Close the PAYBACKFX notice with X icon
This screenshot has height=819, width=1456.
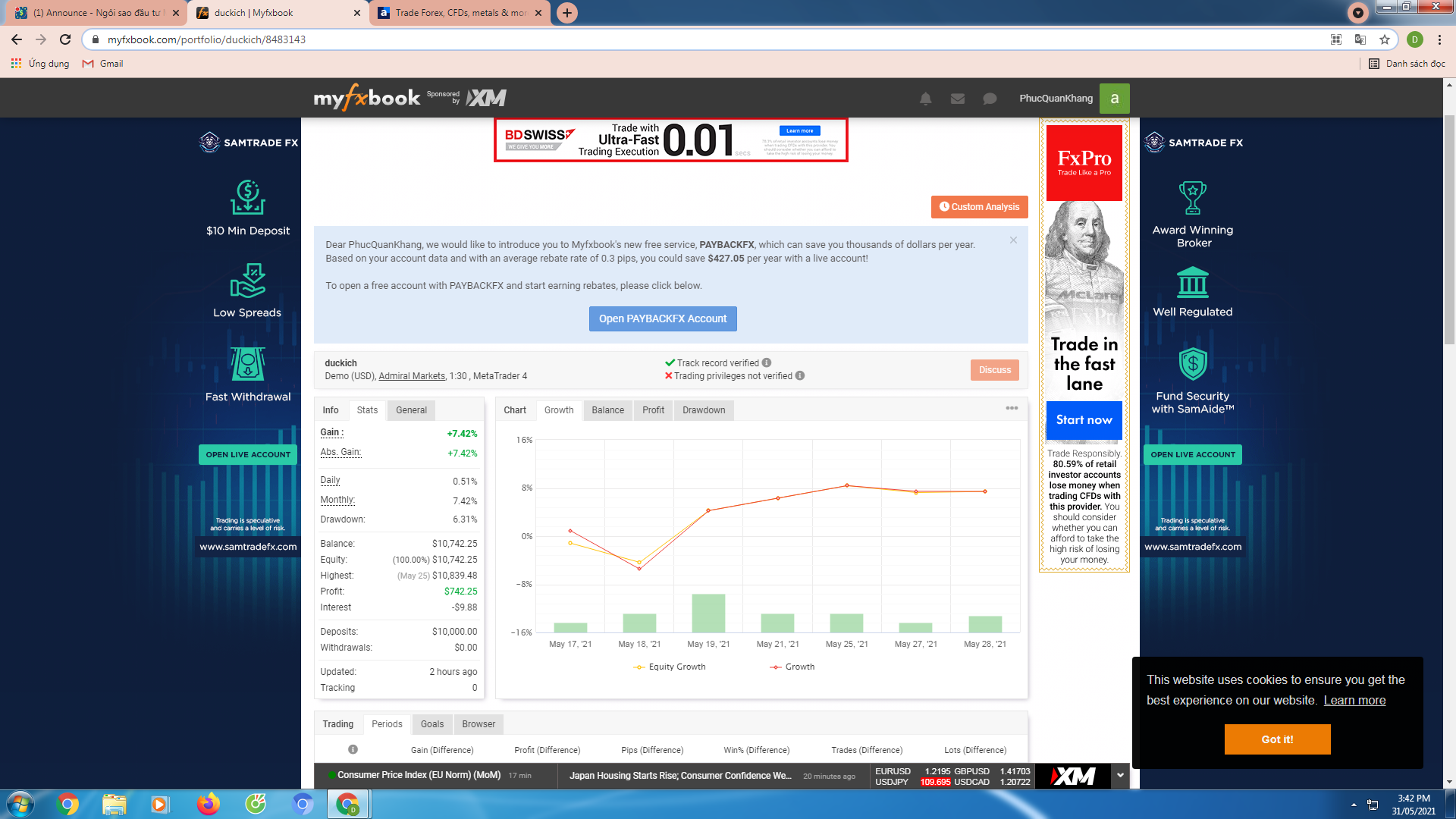[1013, 240]
